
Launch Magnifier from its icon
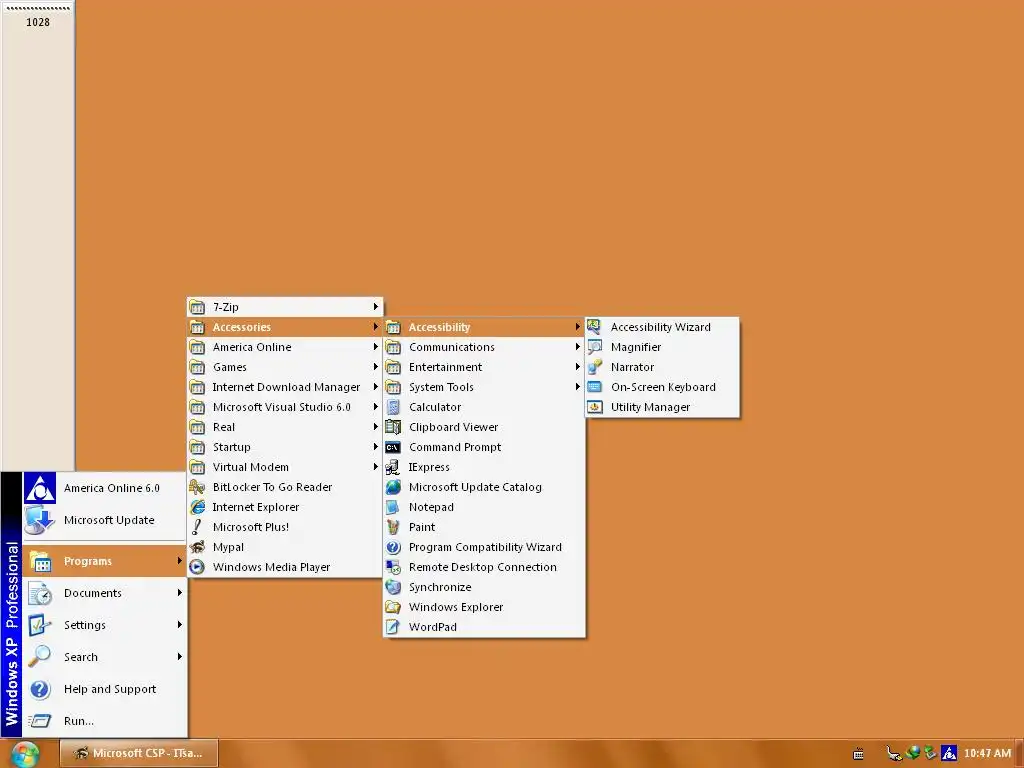(594, 347)
